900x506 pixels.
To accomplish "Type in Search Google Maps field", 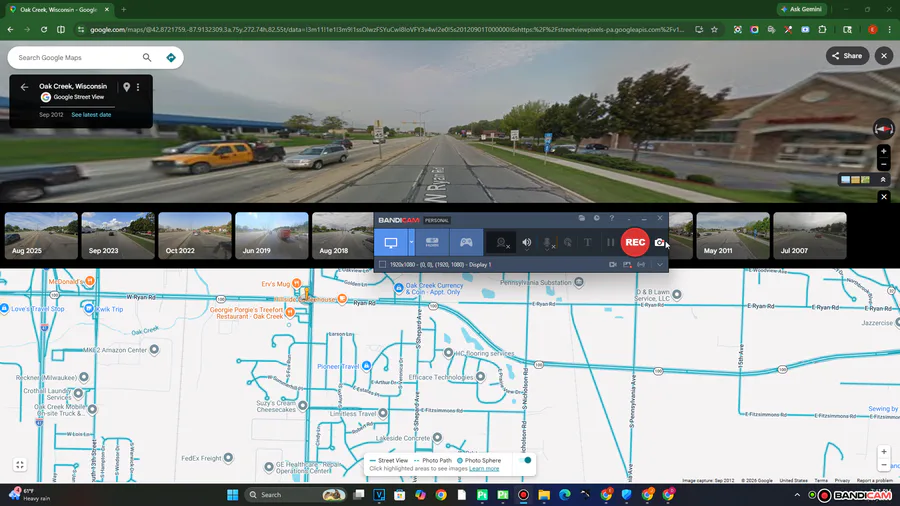I will click(77, 57).
